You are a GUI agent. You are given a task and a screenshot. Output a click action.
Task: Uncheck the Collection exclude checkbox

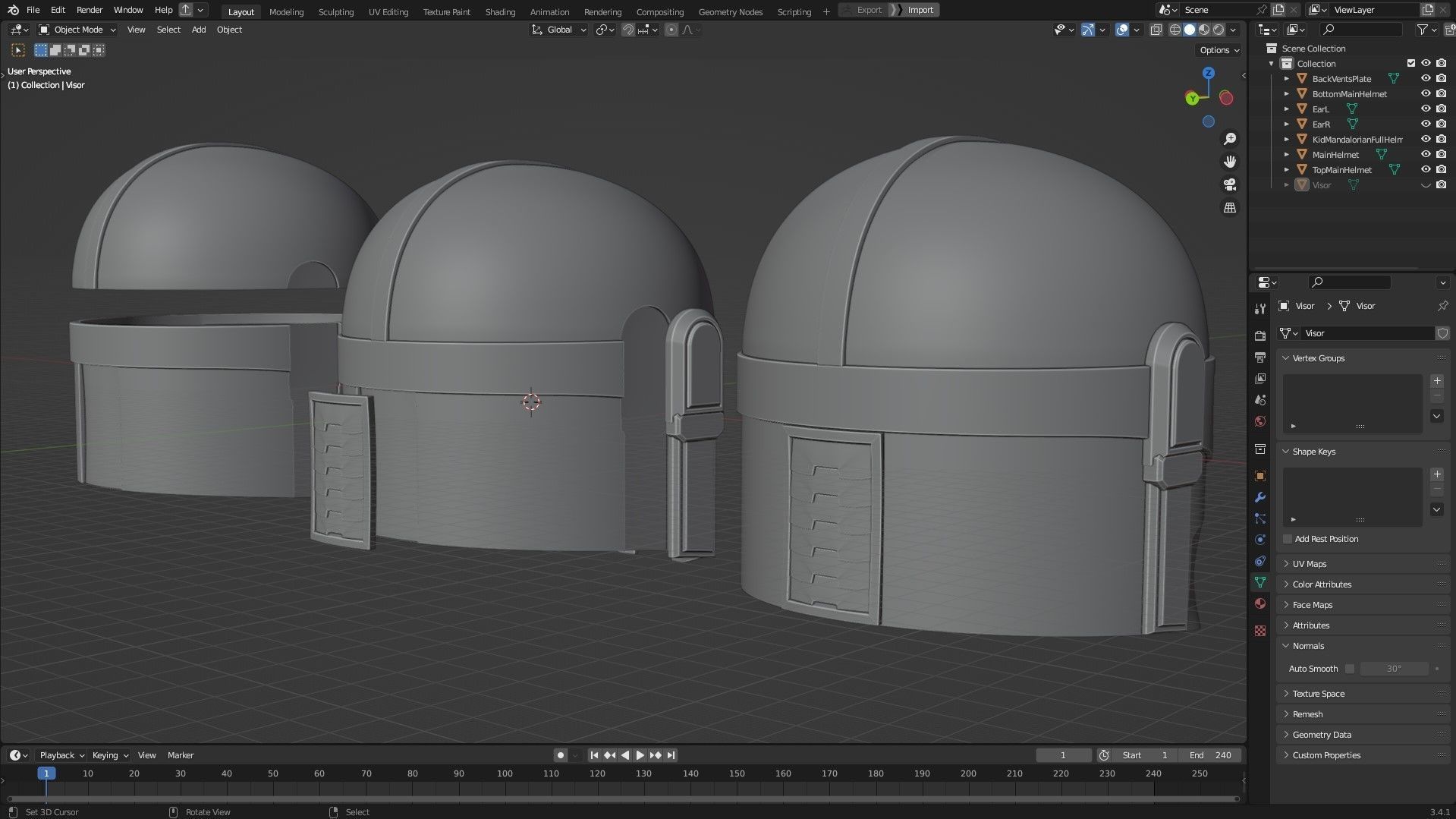click(1411, 63)
